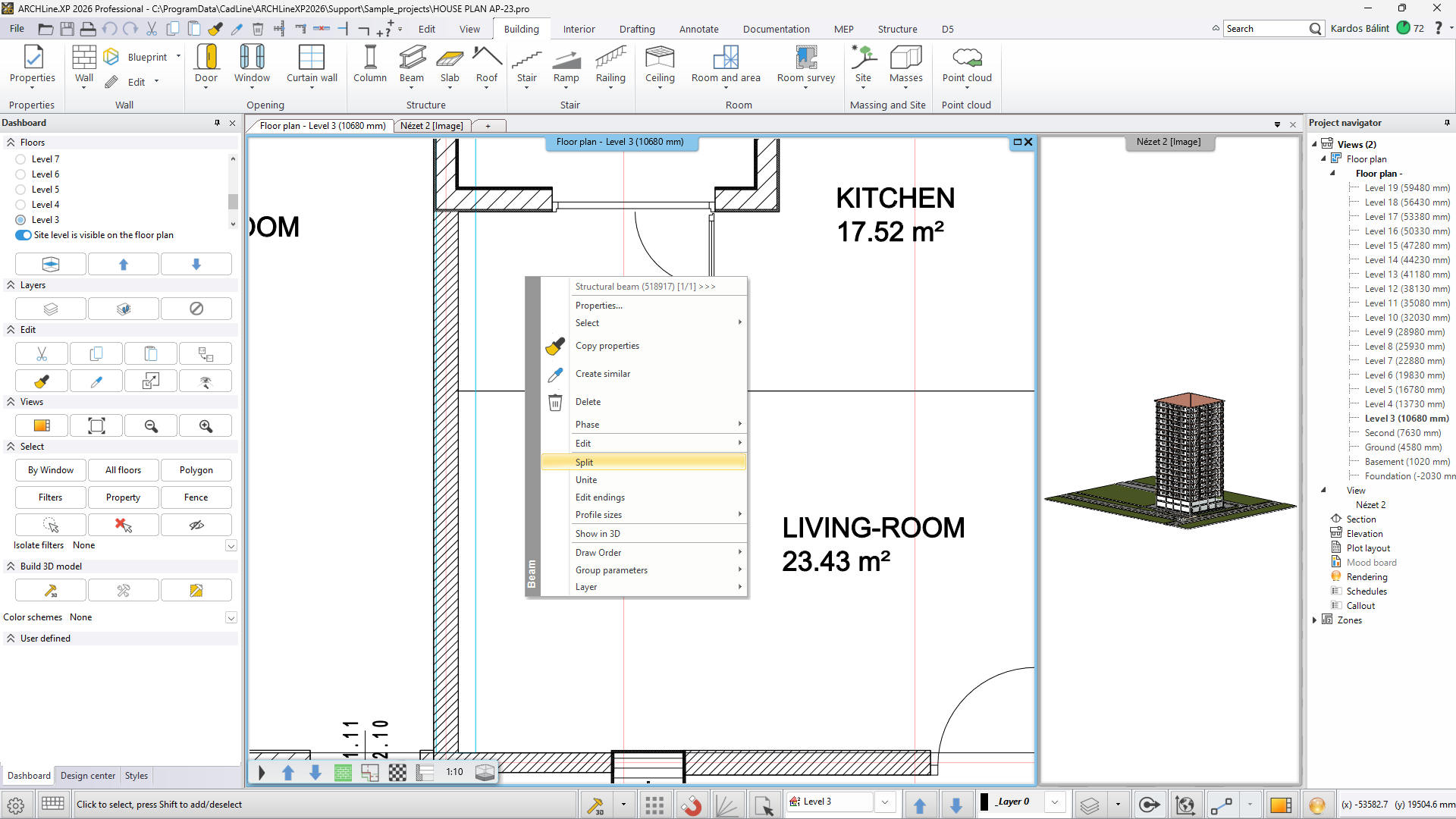Click the Column tool icon

[x=370, y=57]
